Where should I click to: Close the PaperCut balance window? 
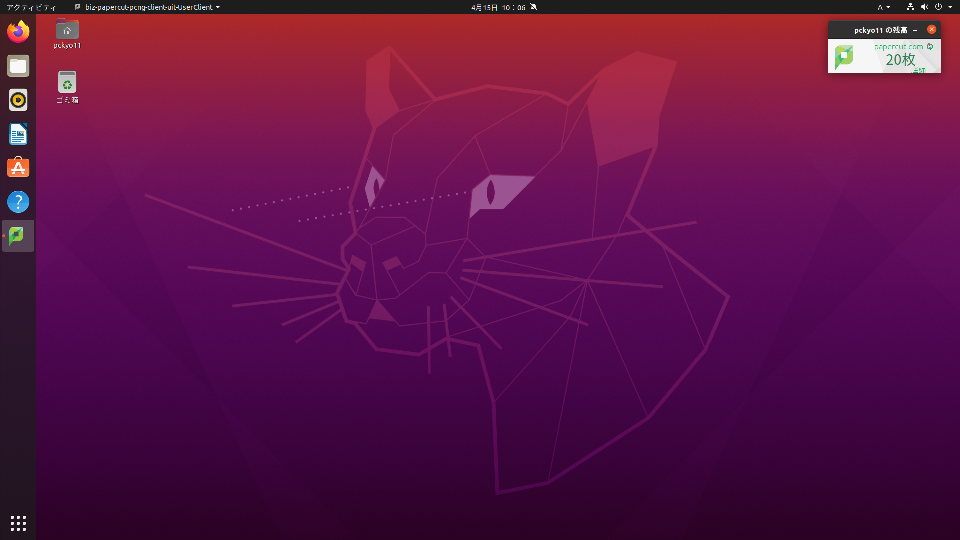coord(931,29)
